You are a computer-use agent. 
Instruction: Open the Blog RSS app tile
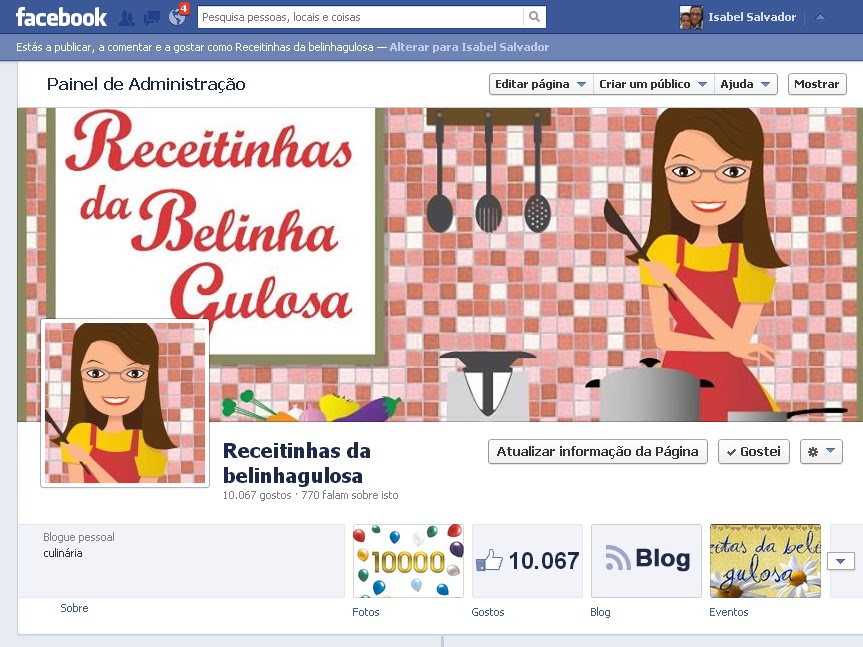tap(646, 561)
